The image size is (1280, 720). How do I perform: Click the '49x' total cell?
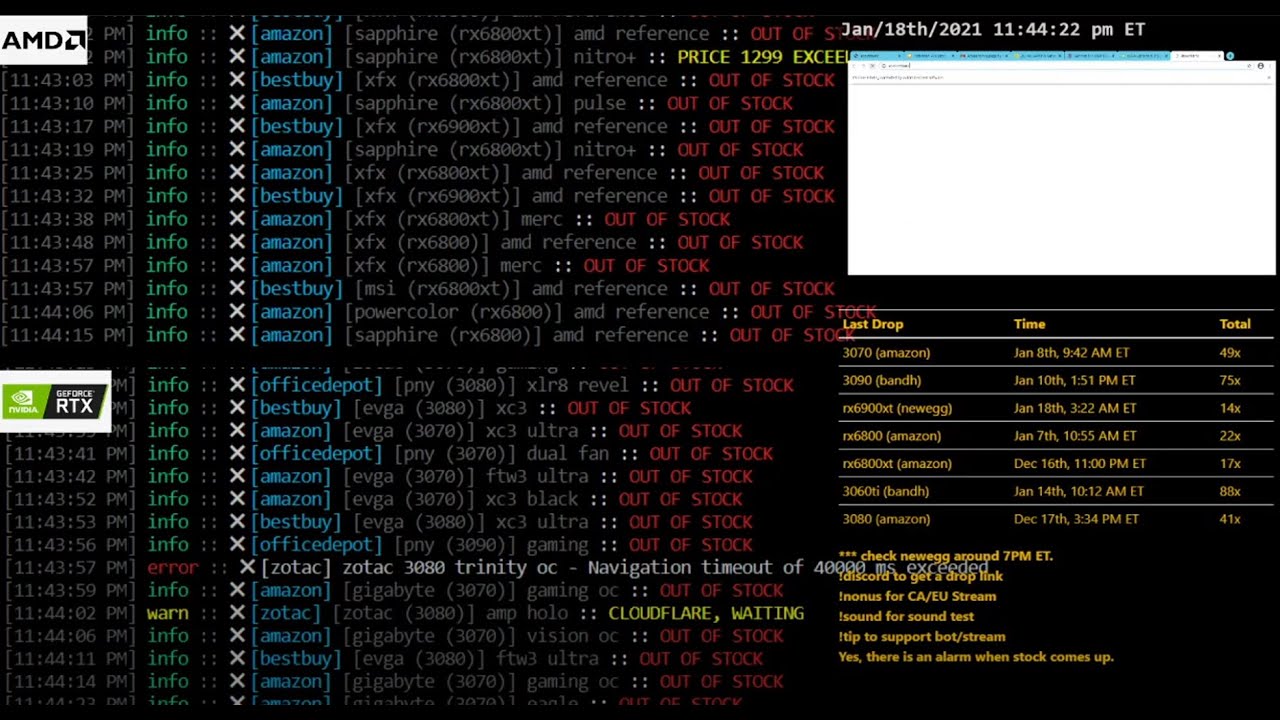pyautogui.click(x=1230, y=352)
